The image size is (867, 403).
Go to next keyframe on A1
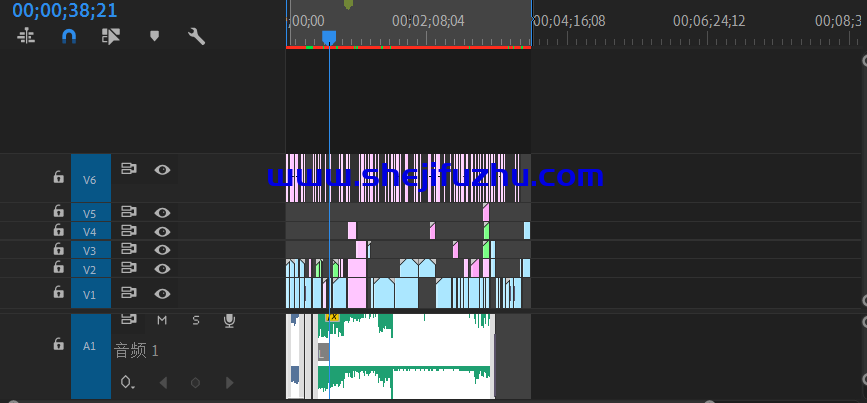[x=229, y=383]
